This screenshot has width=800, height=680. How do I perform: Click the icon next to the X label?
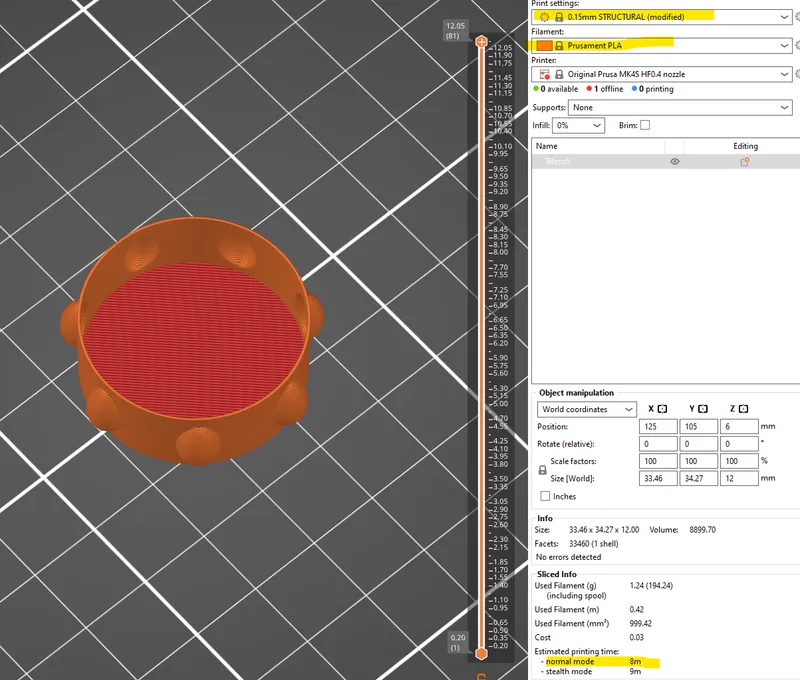pyautogui.click(x=662, y=409)
